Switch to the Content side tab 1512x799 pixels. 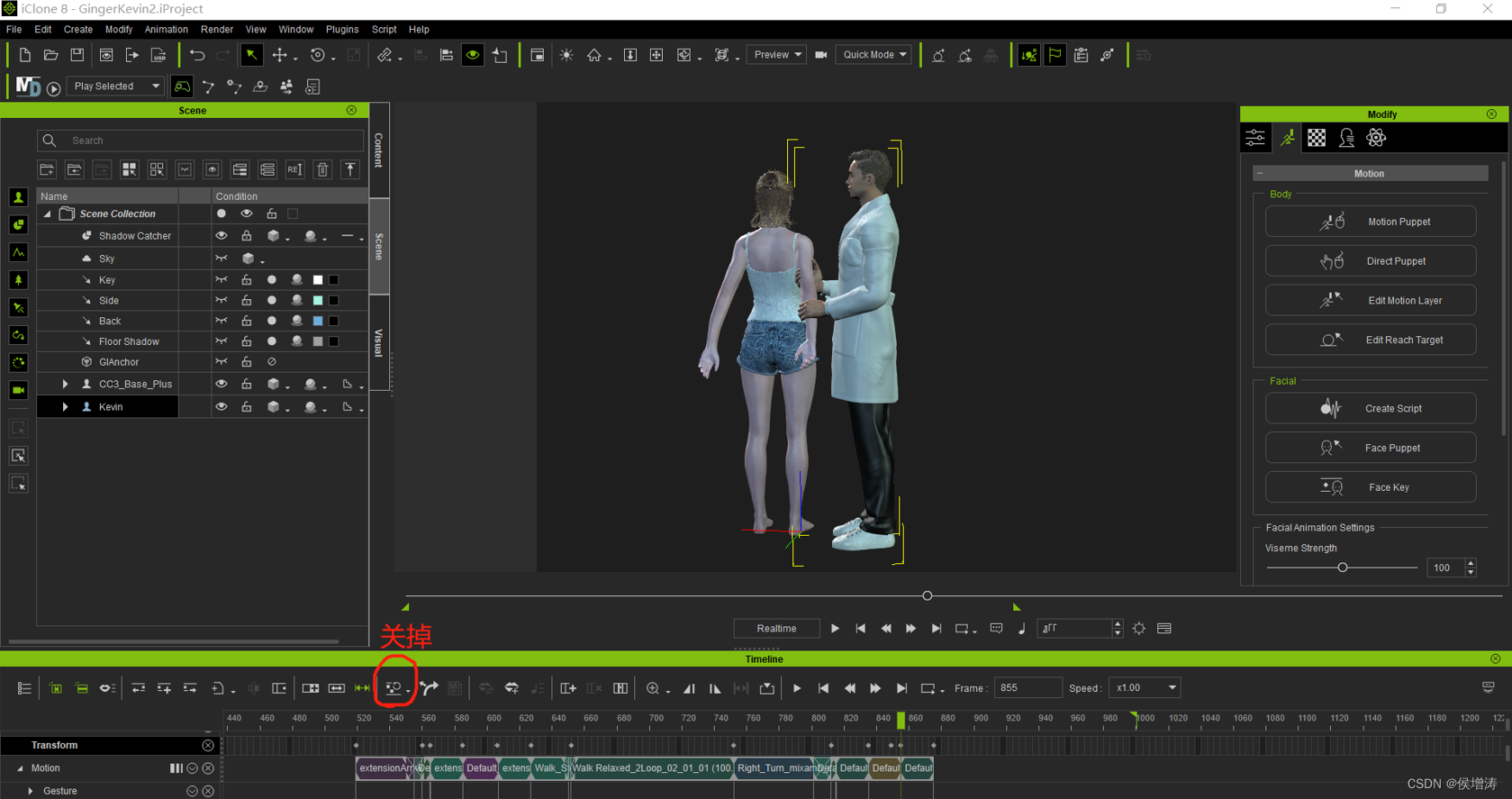[x=379, y=150]
